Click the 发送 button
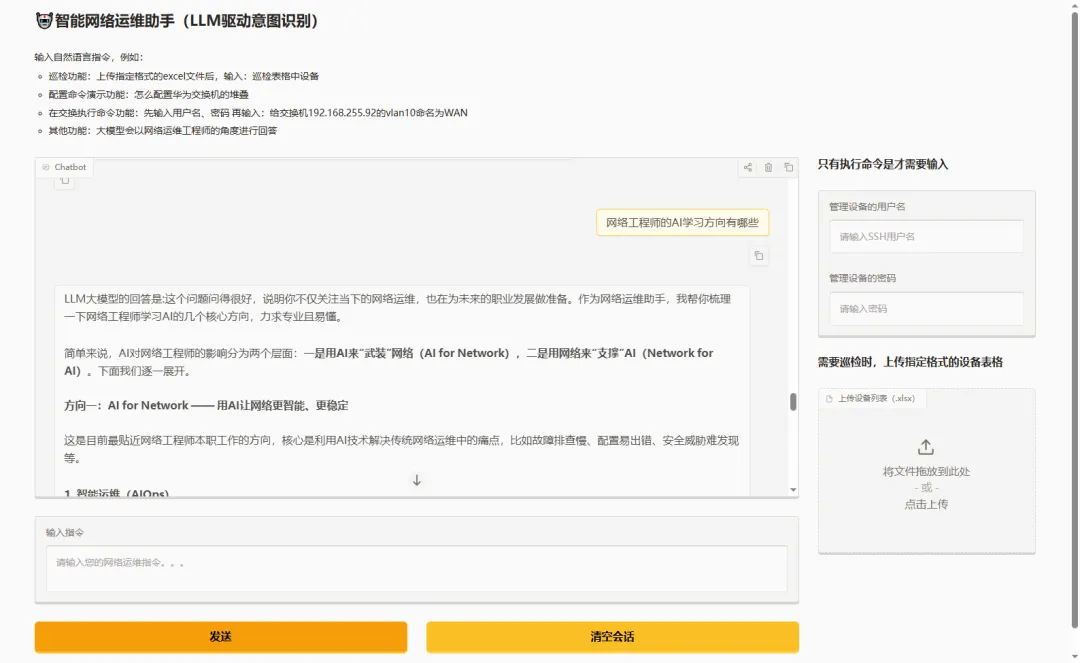The width and height of the screenshot is (1080, 663). (x=220, y=637)
